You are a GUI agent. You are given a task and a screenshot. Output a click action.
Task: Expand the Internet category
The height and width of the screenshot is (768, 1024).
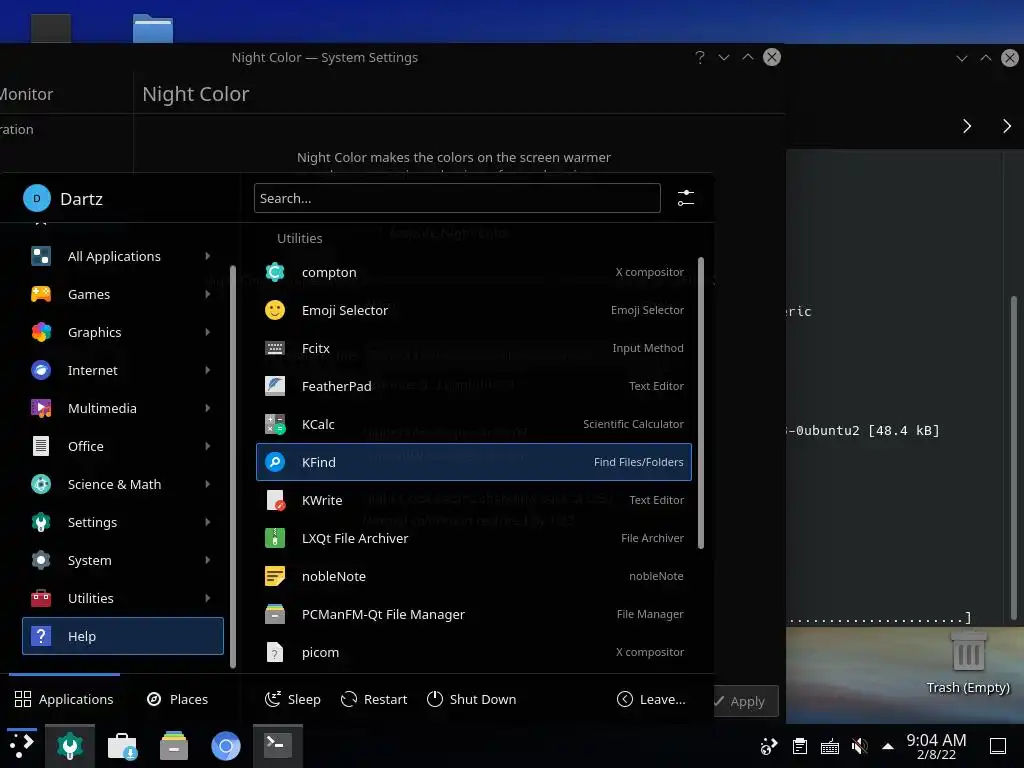click(x=123, y=370)
